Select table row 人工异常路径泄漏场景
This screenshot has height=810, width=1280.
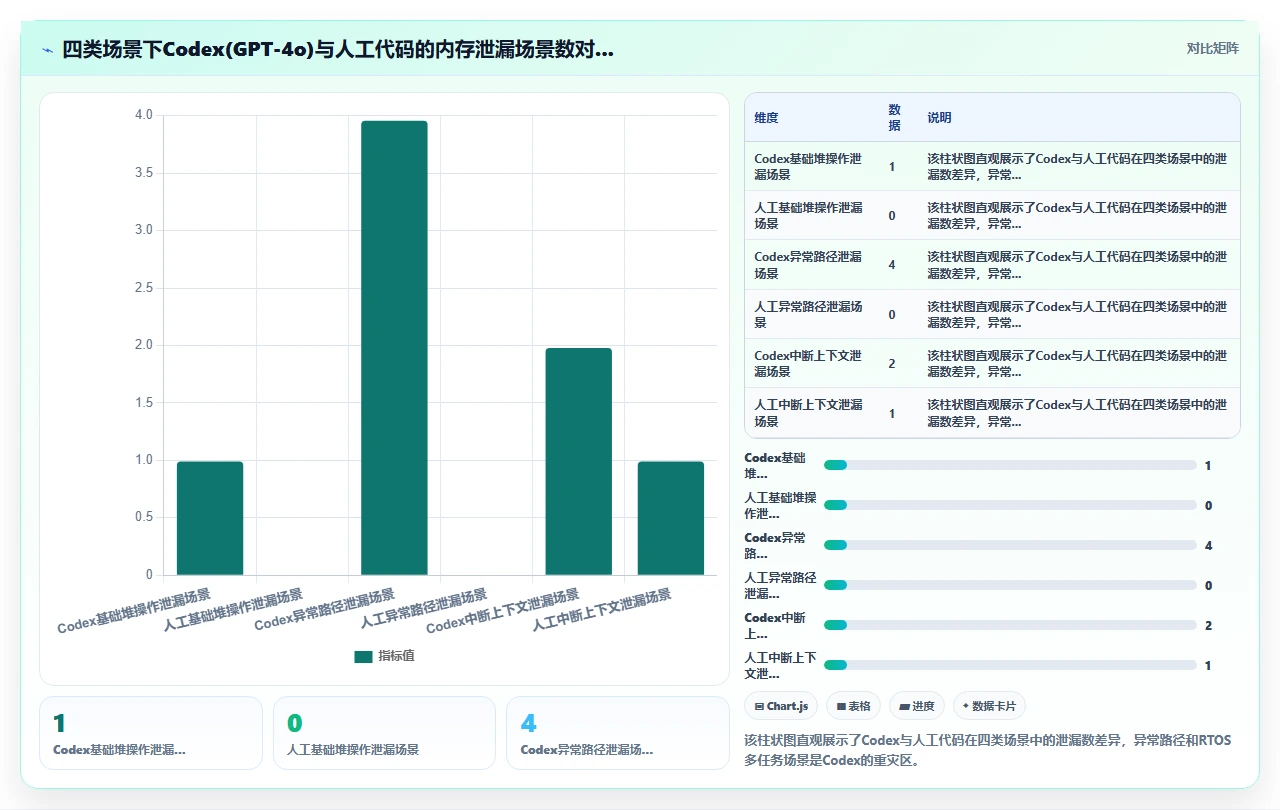992,314
